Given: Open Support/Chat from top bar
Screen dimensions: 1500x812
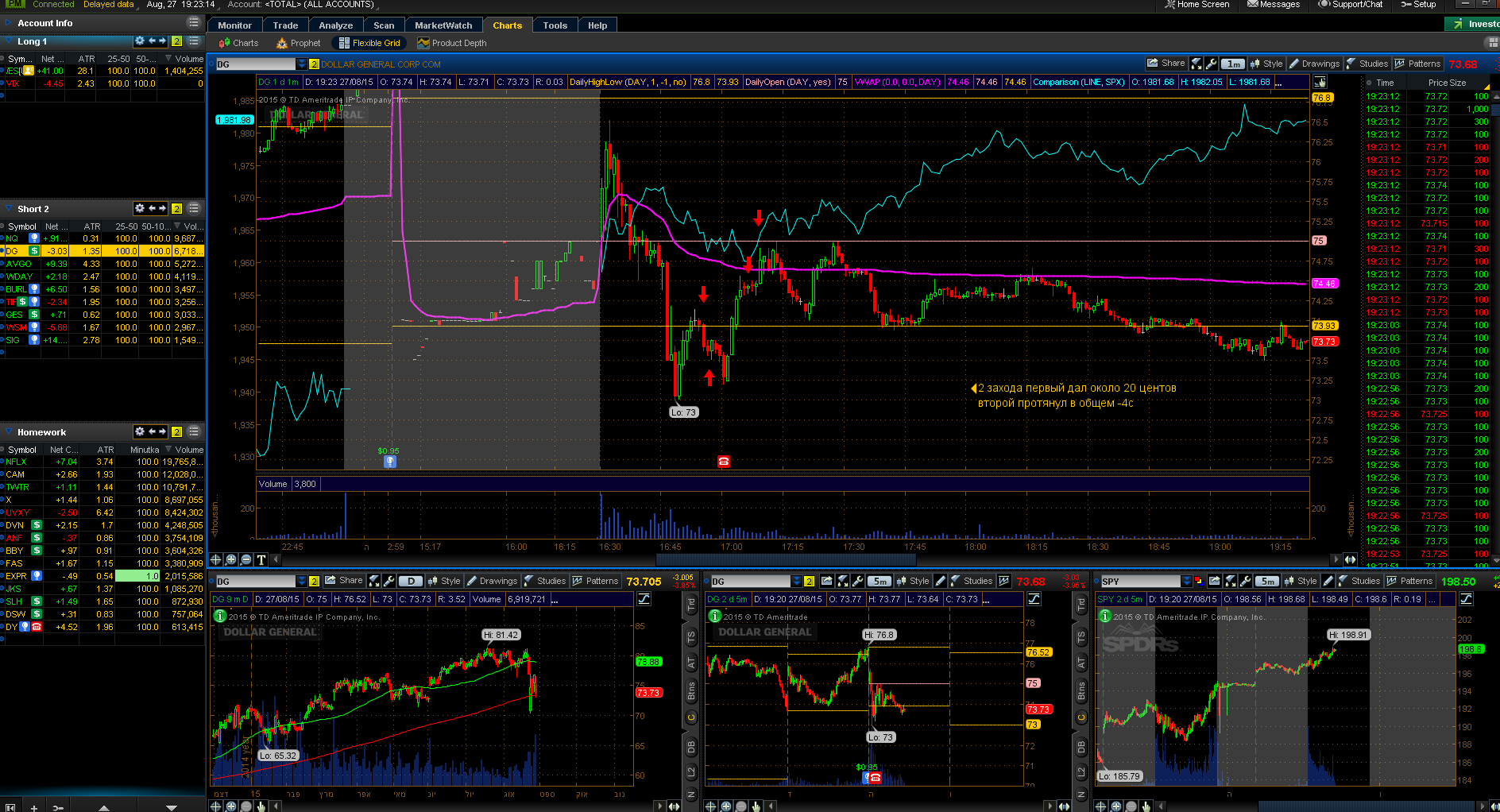Looking at the screenshot, I should point(1351,5).
